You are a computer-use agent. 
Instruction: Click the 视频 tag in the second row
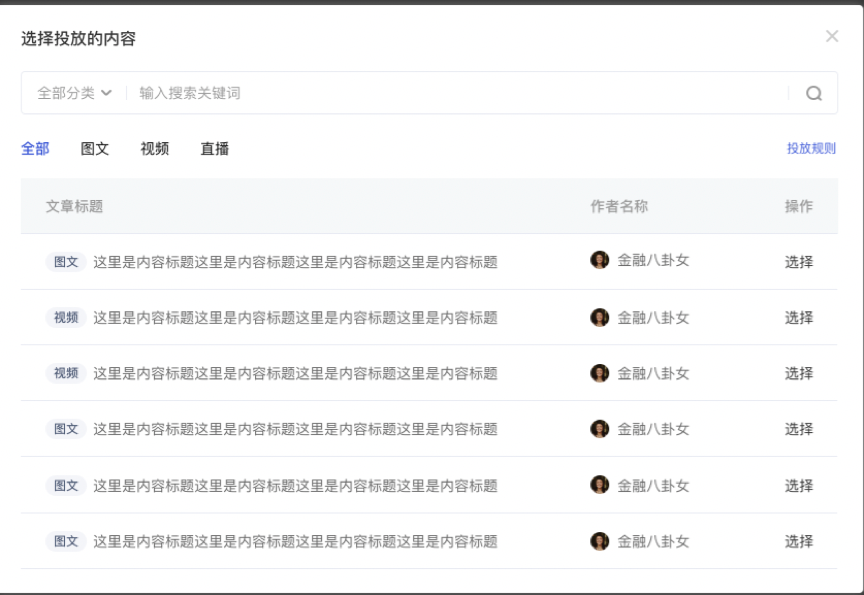66,317
